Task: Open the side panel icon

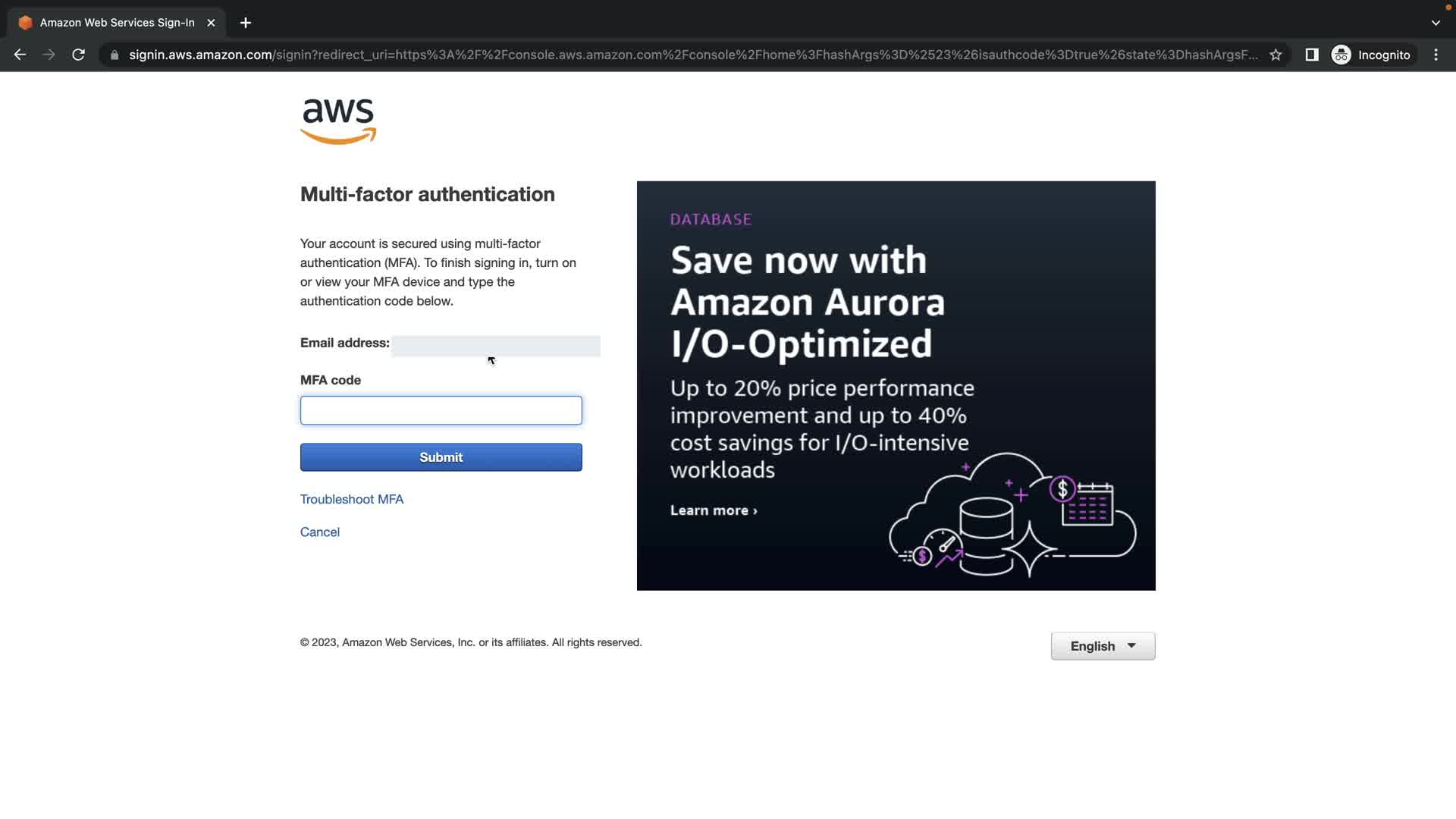Action: coord(1311,55)
